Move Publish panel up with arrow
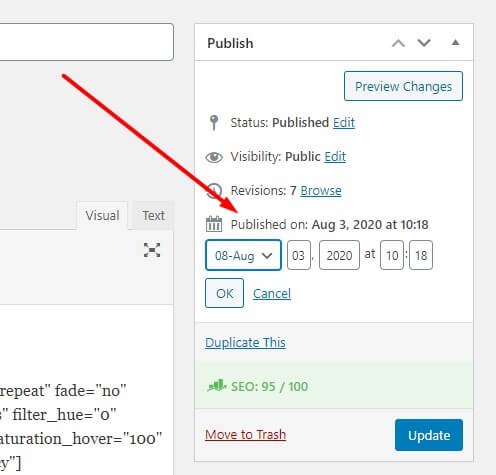The width and height of the screenshot is (496, 475). pos(398,43)
